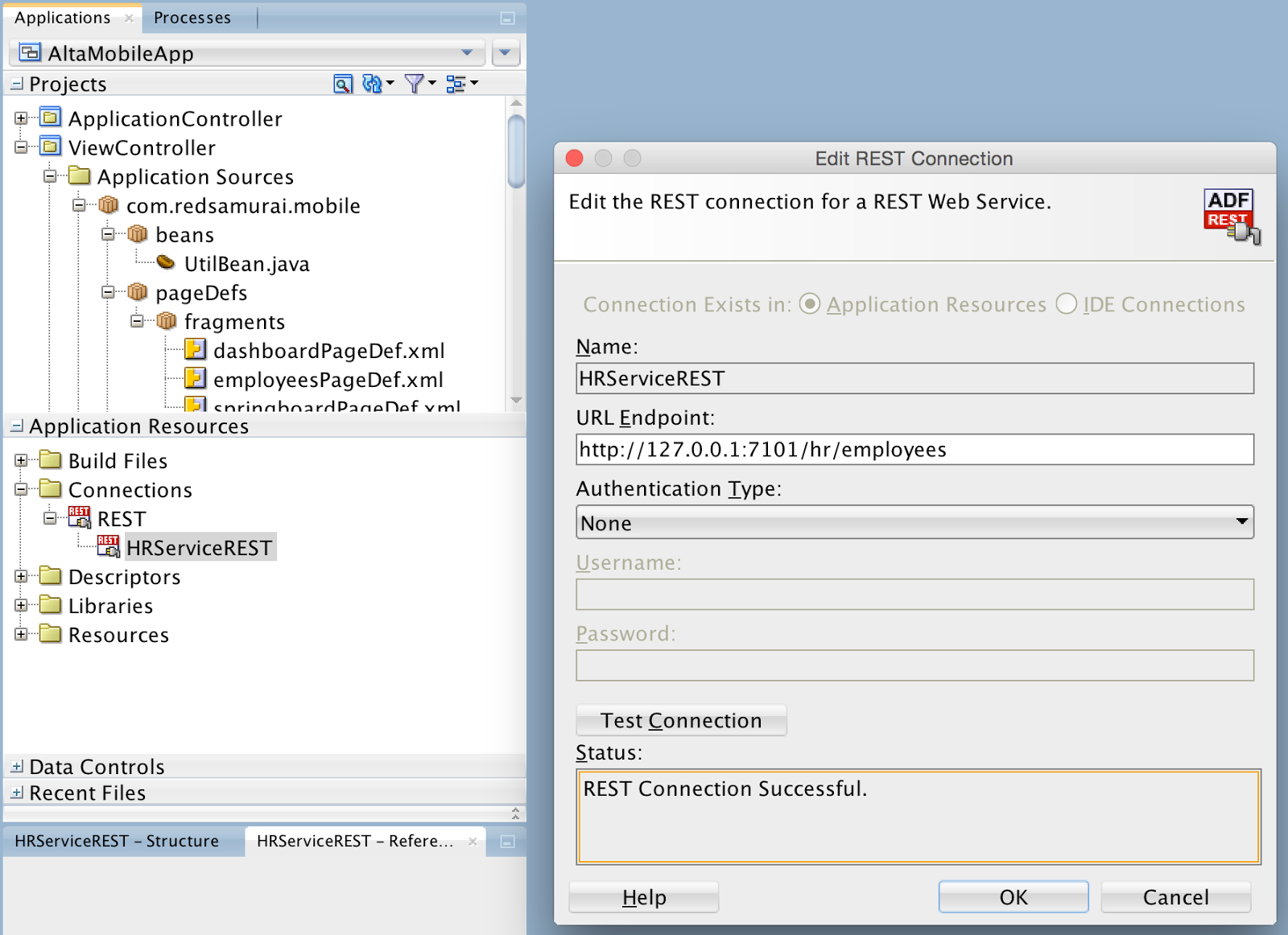Expand the Data Controls section

coord(17,767)
